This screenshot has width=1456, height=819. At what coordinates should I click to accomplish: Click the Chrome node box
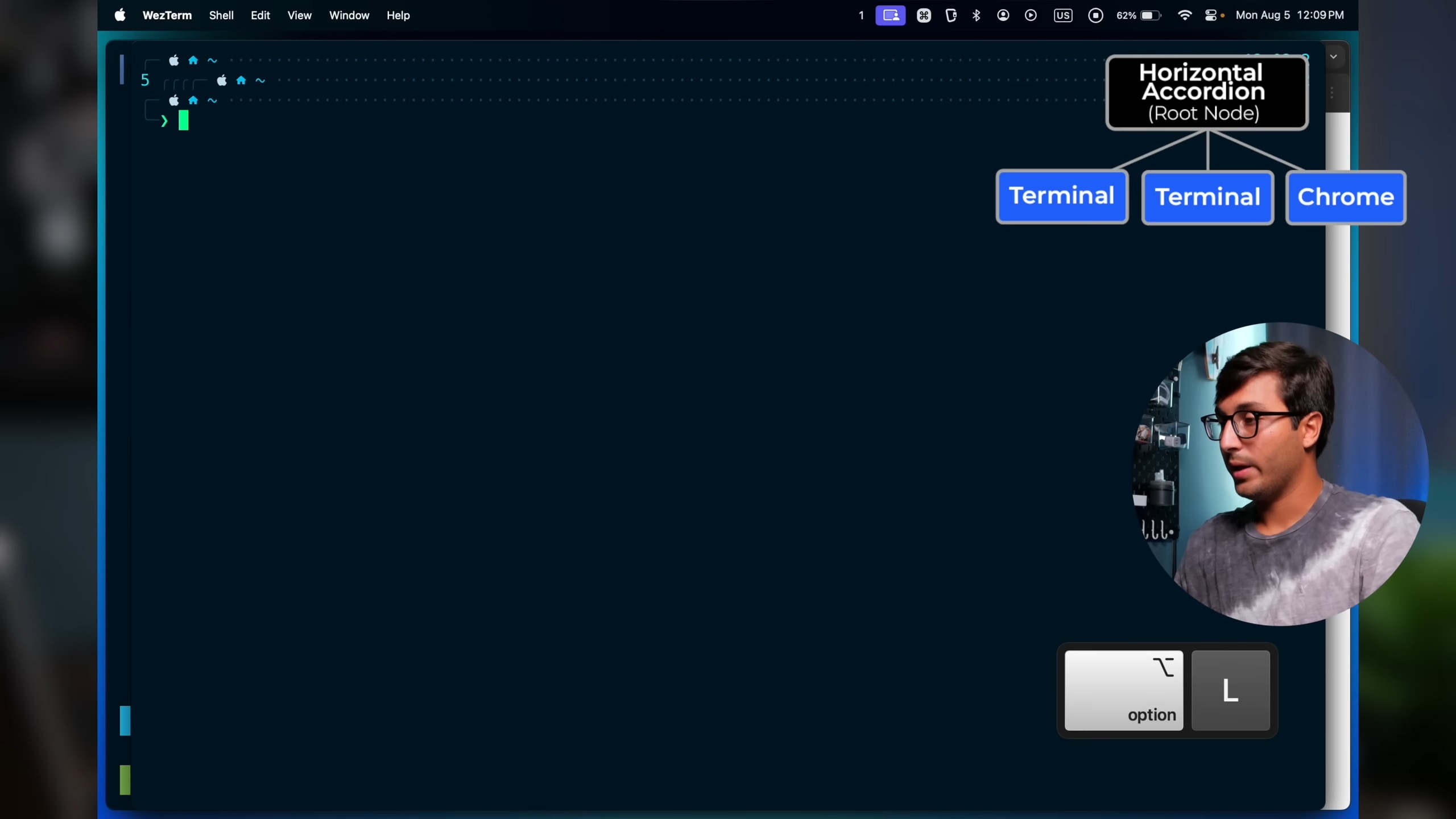click(x=1346, y=197)
